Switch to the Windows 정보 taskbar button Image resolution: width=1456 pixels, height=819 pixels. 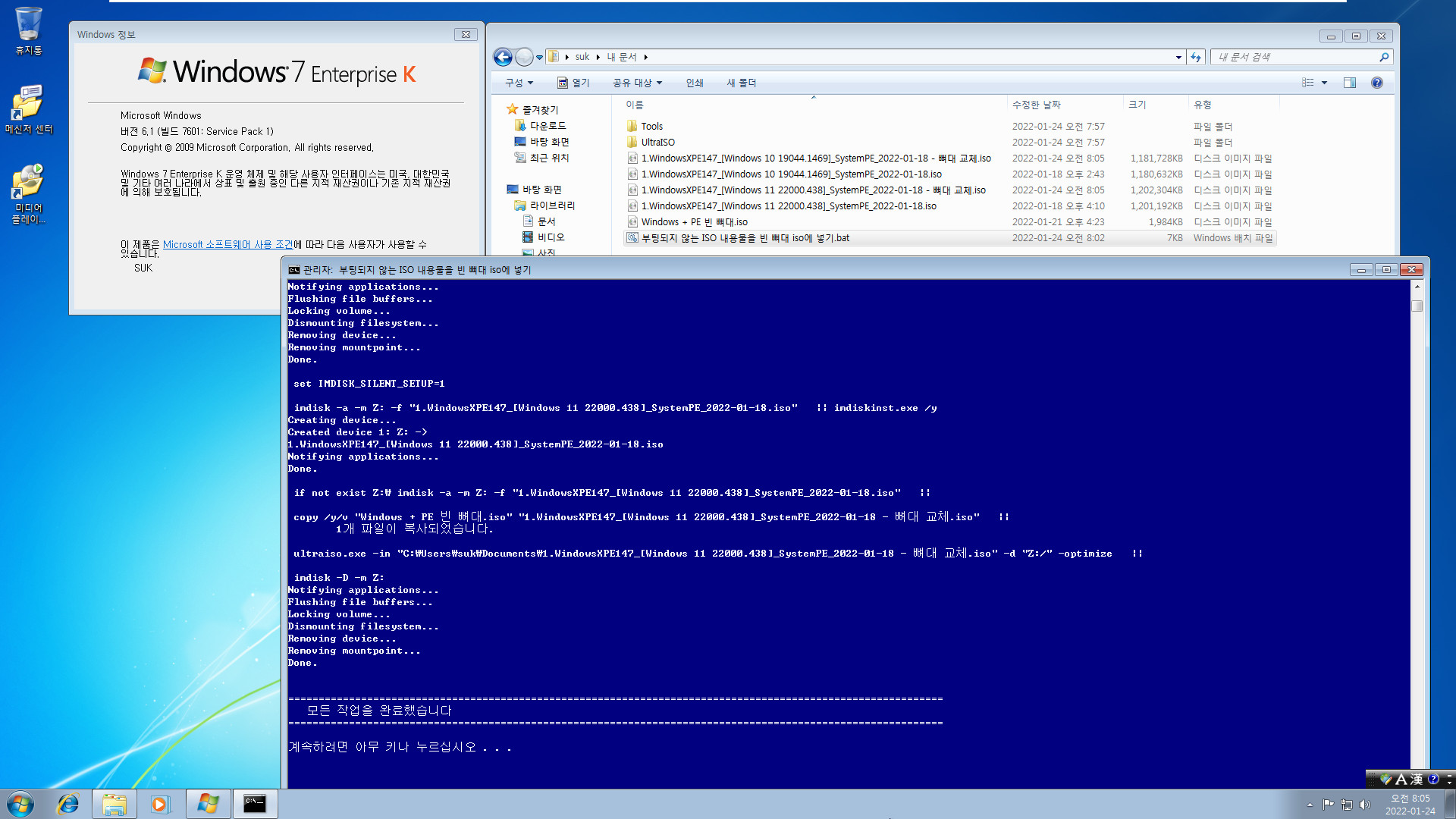tap(208, 804)
